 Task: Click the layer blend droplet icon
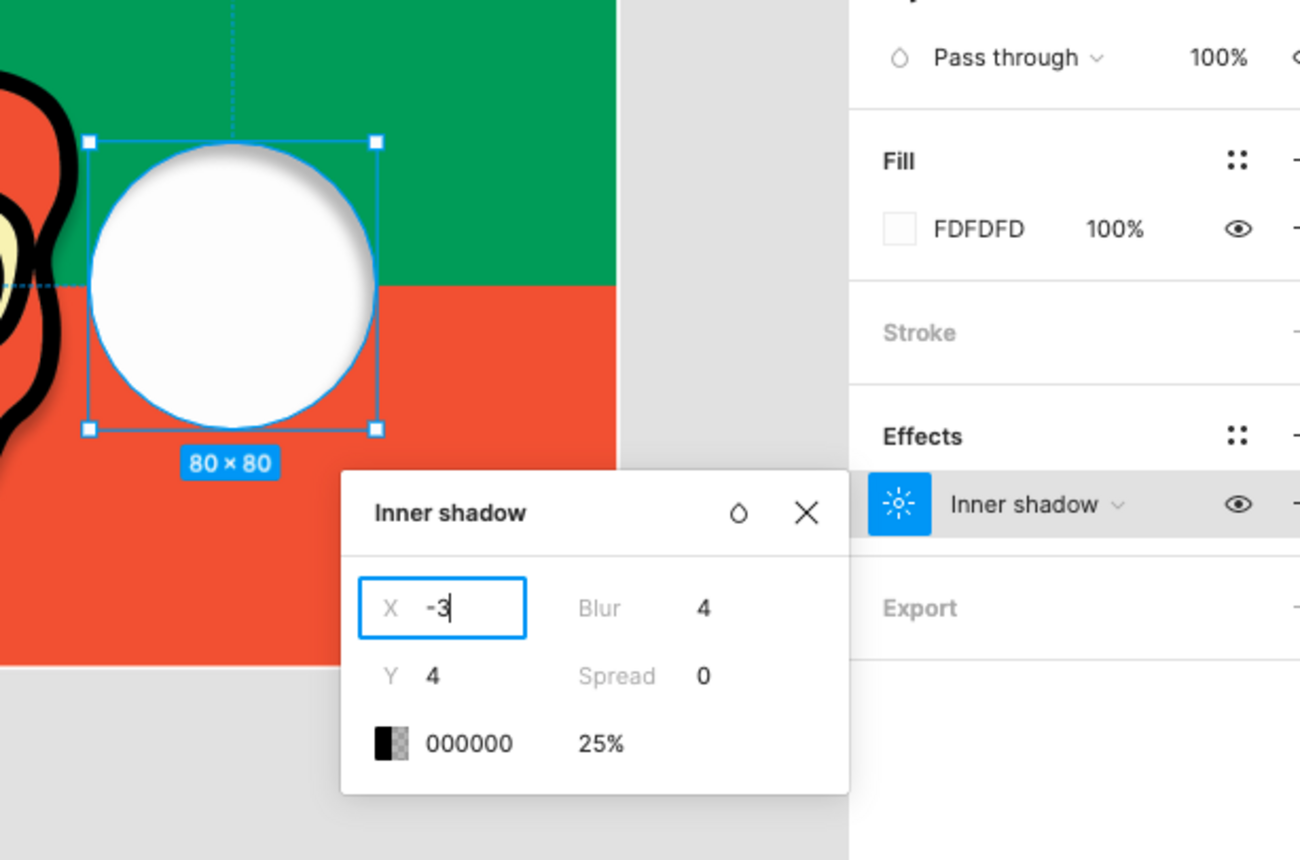point(899,58)
